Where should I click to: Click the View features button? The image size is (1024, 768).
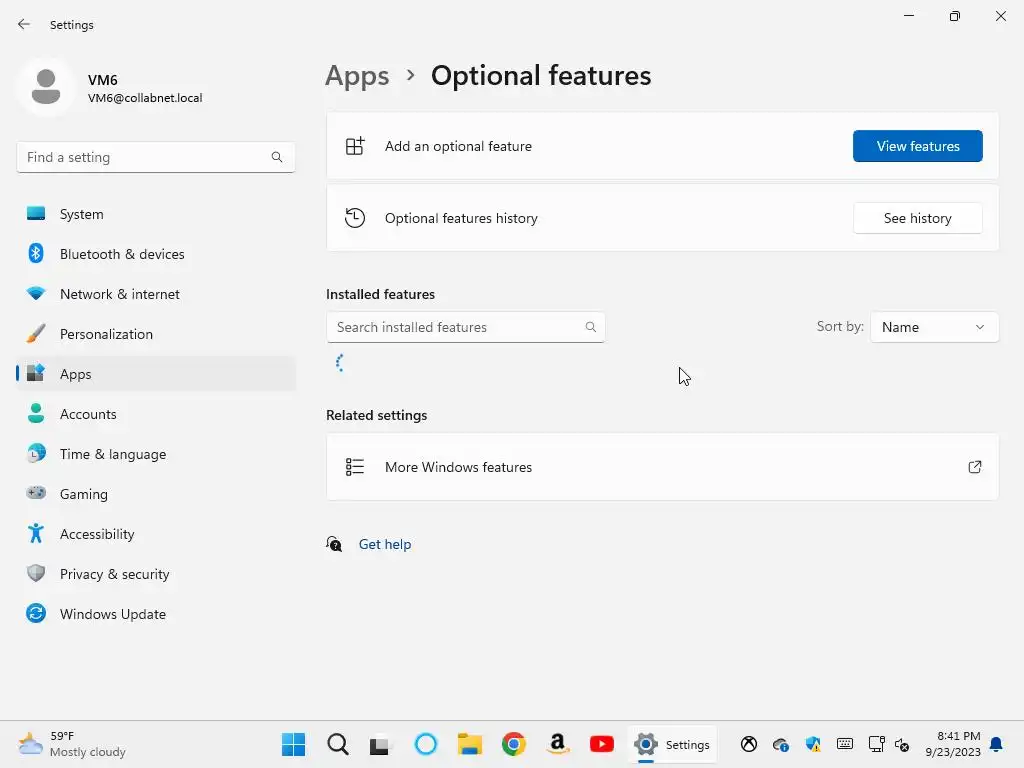(917, 146)
